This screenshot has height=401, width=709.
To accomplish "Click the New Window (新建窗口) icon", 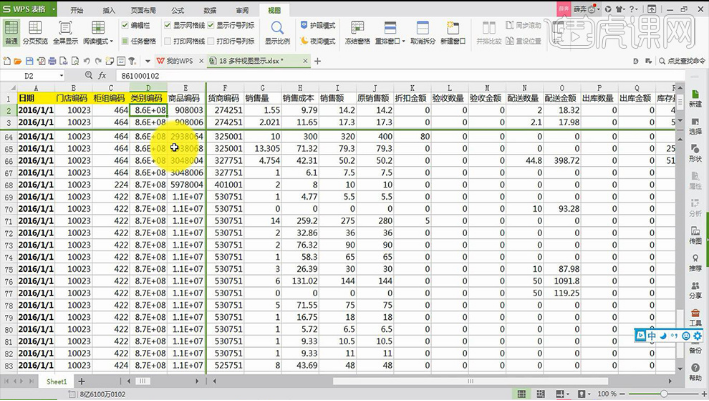I will point(454,28).
